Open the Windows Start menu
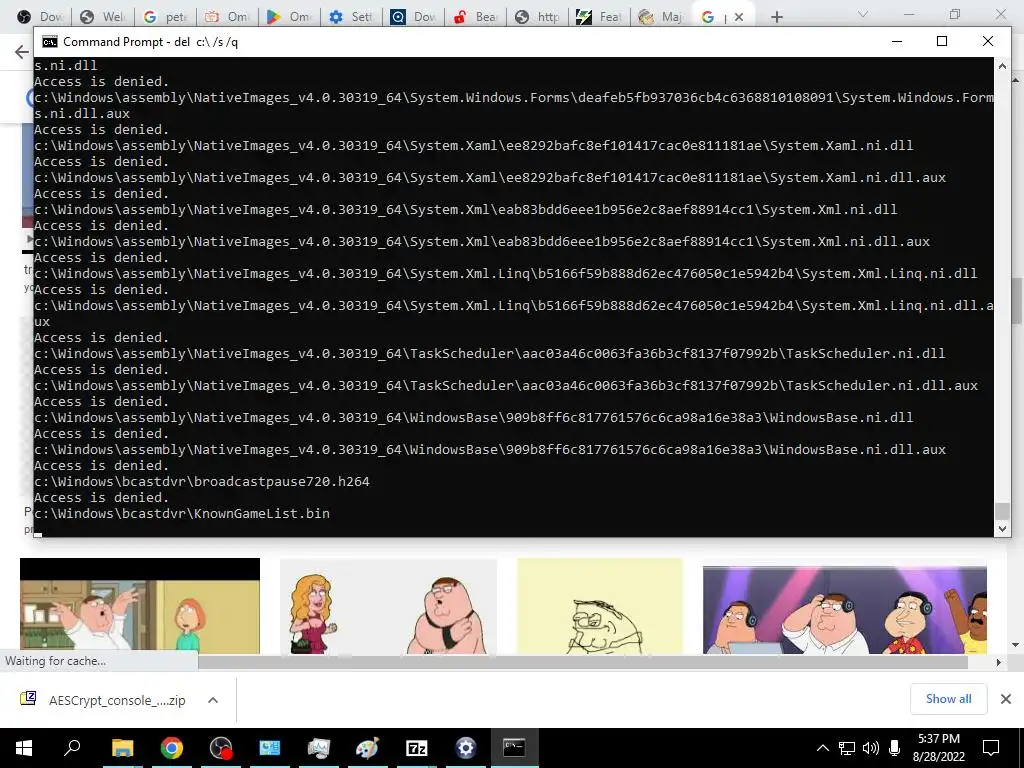The image size is (1024, 768). pos(24,748)
